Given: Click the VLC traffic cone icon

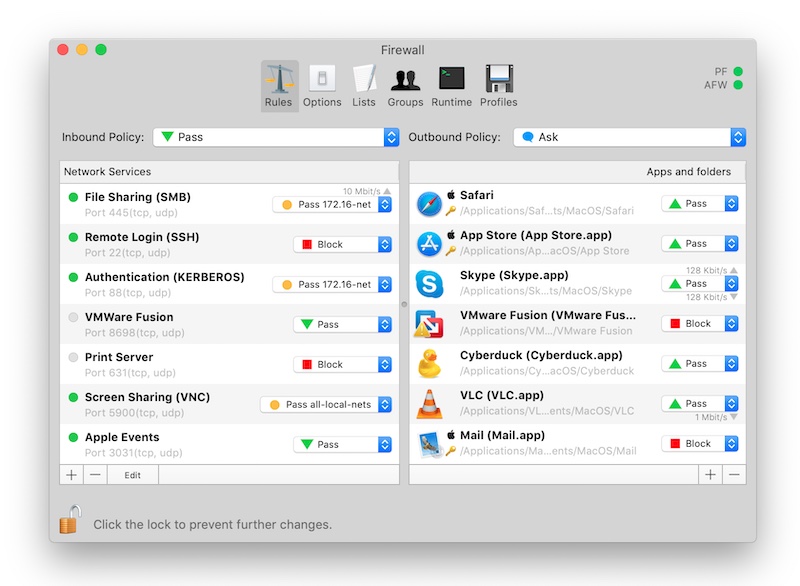Looking at the screenshot, I should coord(429,404).
